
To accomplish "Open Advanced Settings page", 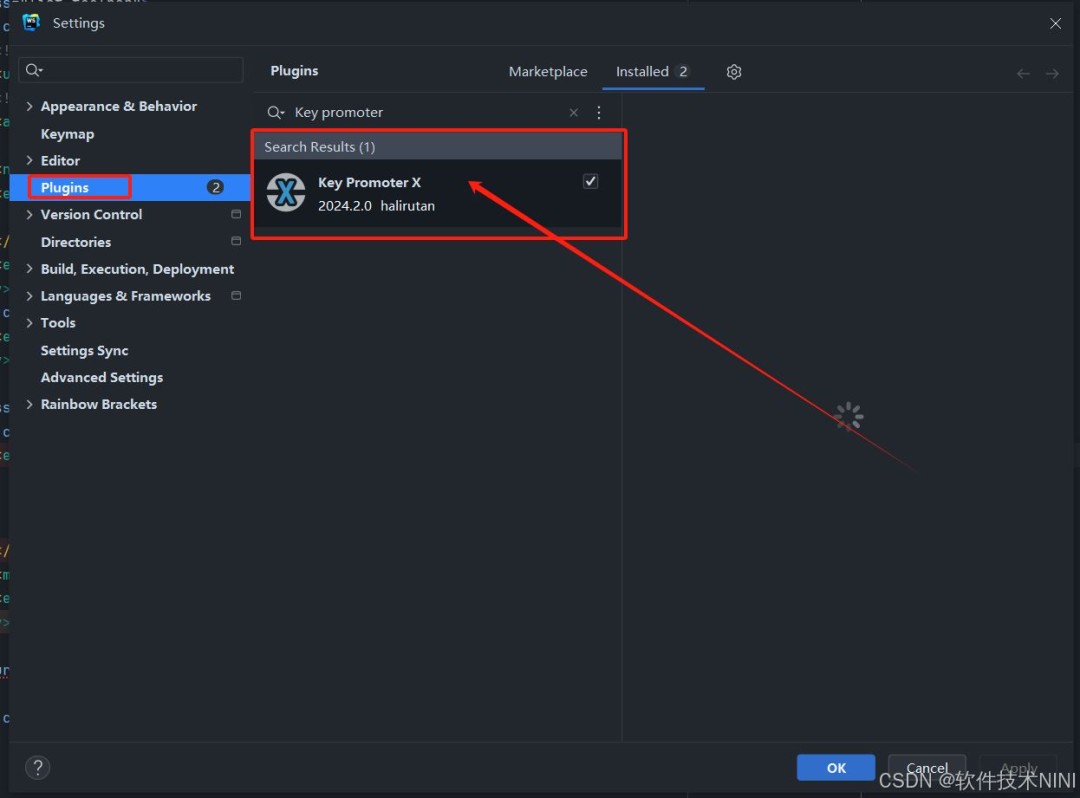I will click(x=101, y=378).
